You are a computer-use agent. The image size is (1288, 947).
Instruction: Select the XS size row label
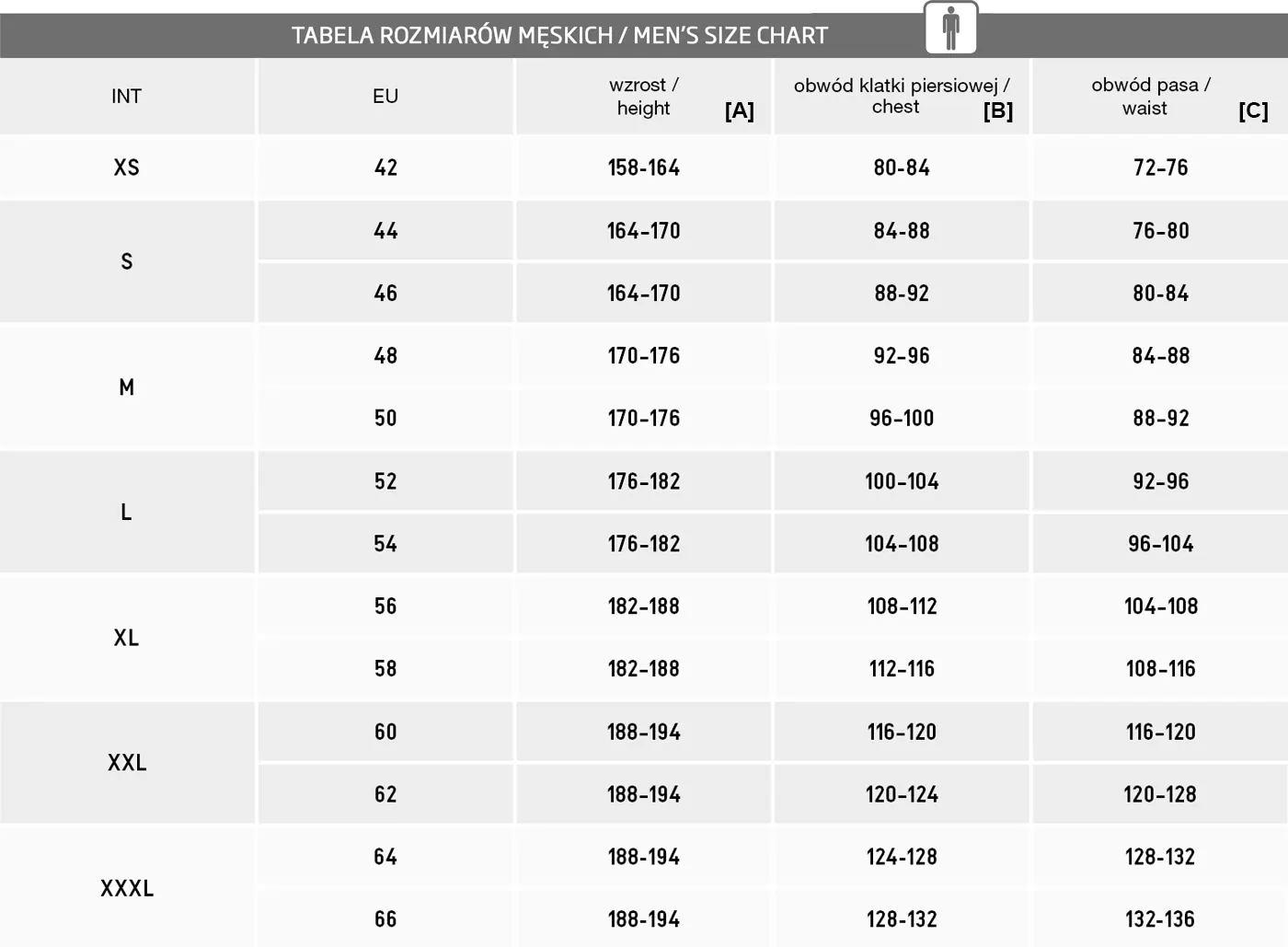[x=127, y=167]
